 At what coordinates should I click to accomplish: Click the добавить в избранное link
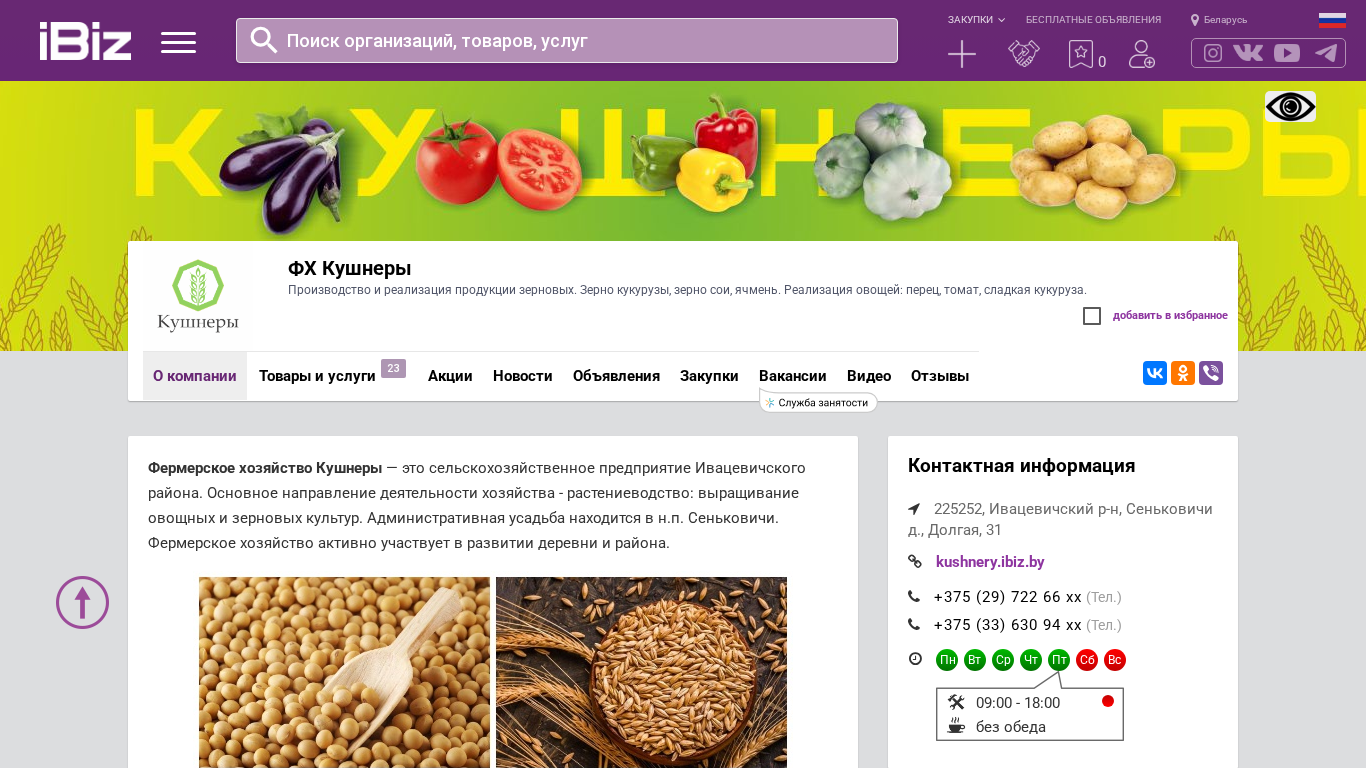[x=1170, y=316]
